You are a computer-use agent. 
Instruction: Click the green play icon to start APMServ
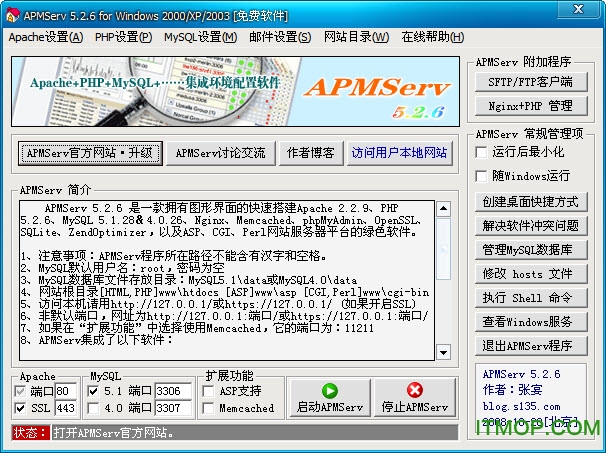(x=330, y=390)
